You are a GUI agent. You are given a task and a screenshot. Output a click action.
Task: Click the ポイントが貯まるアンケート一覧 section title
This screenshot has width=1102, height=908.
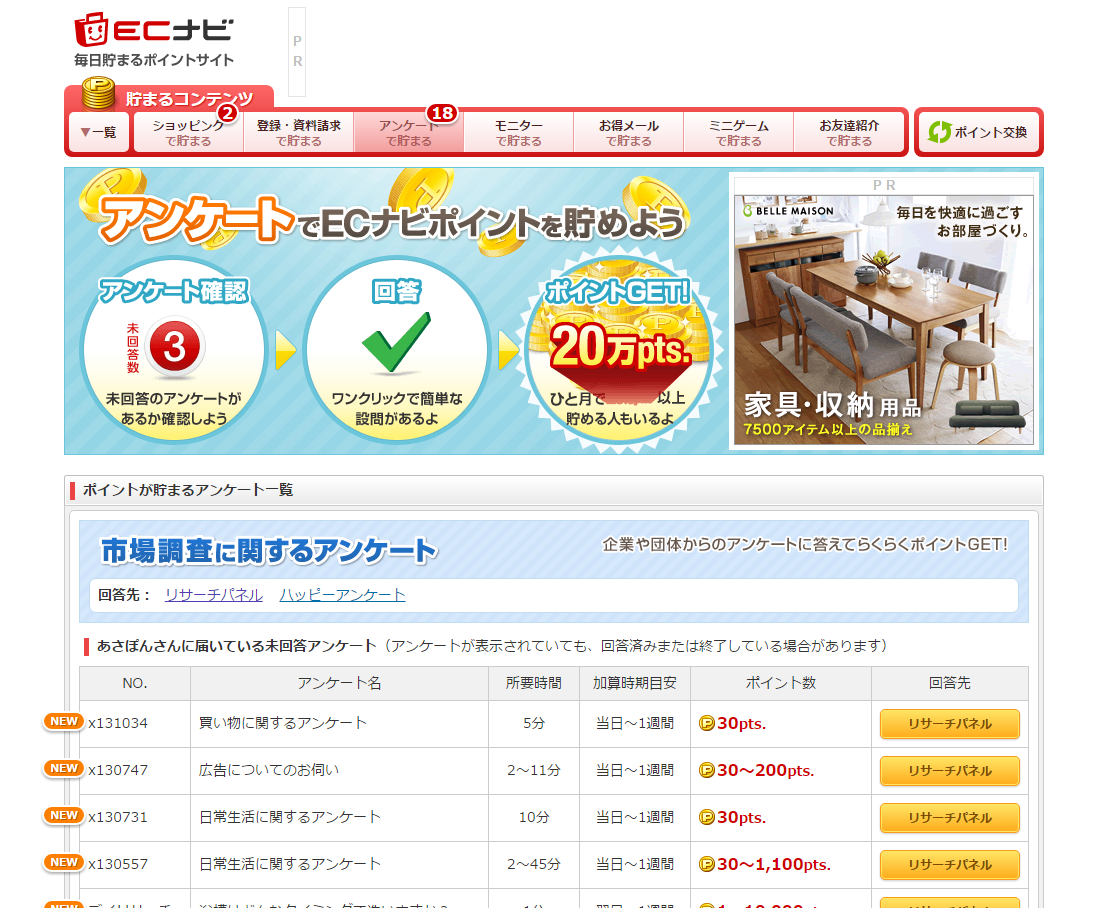188,490
